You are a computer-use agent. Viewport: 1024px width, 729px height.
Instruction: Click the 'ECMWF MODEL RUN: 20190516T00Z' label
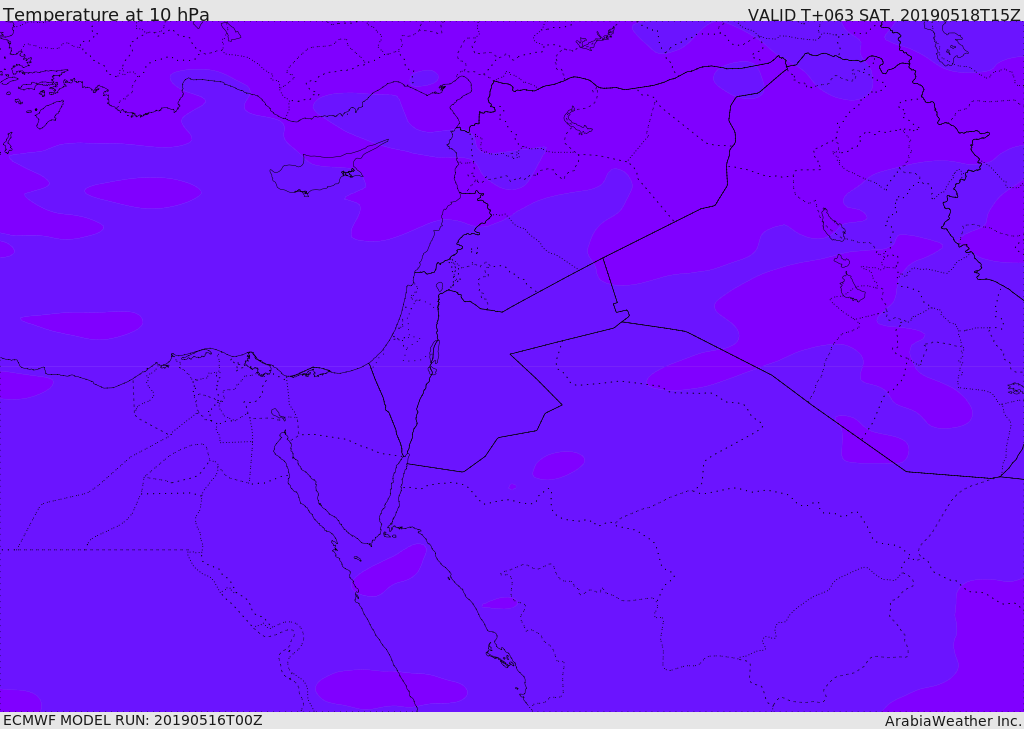(133, 720)
